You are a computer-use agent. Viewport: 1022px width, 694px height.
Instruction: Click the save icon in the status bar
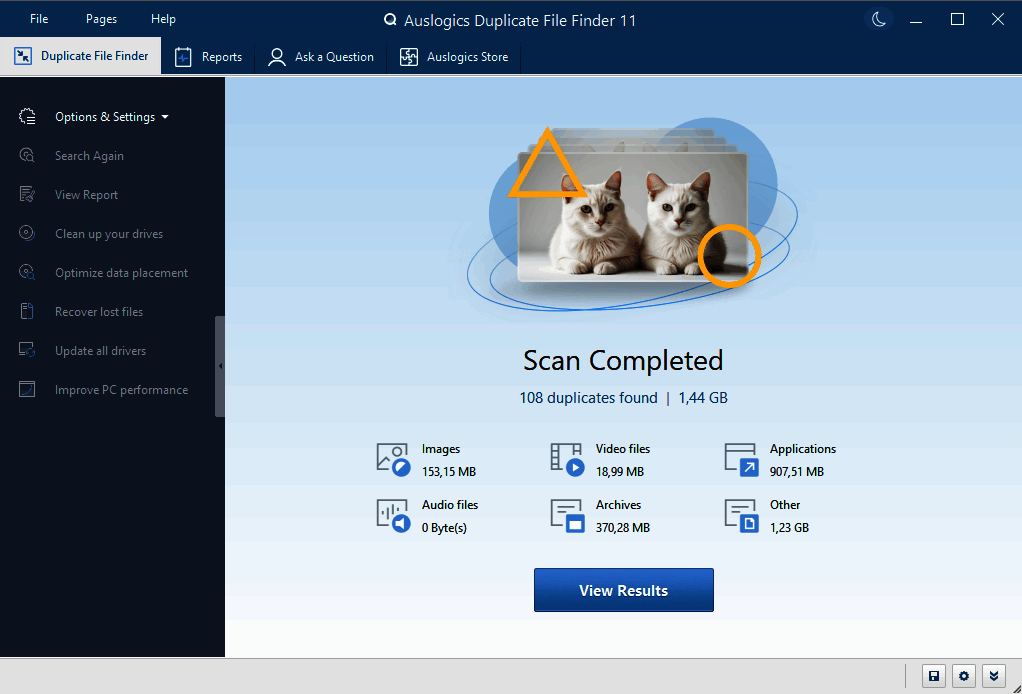(x=933, y=676)
